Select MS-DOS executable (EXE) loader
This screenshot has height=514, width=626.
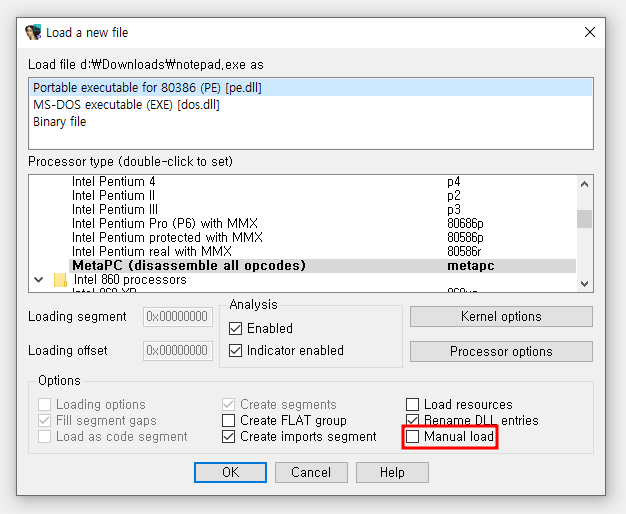(311, 105)
